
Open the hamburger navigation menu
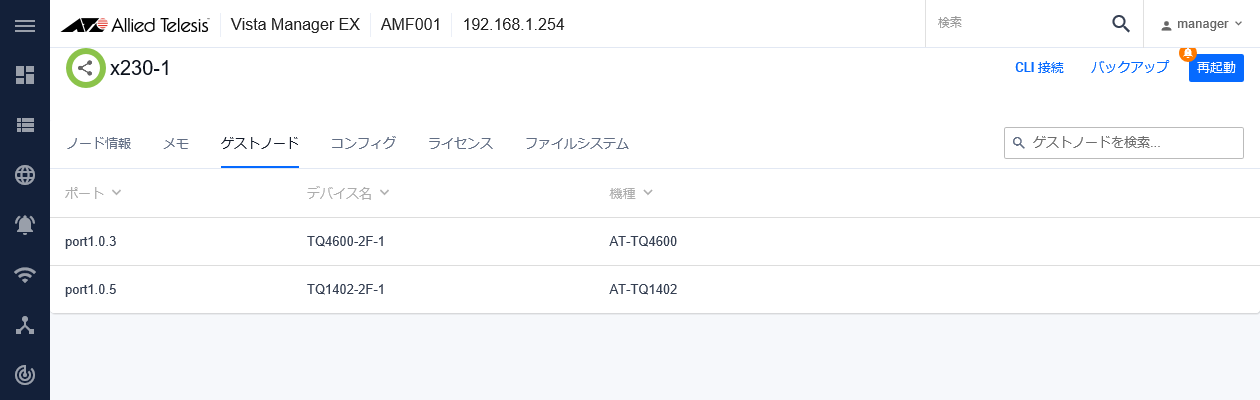25,25
